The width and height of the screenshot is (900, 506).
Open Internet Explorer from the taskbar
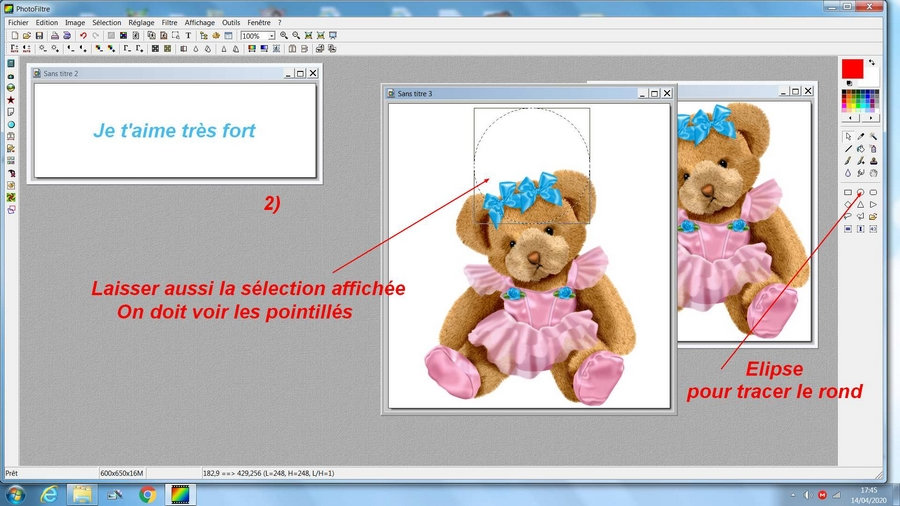coord(49,494)
